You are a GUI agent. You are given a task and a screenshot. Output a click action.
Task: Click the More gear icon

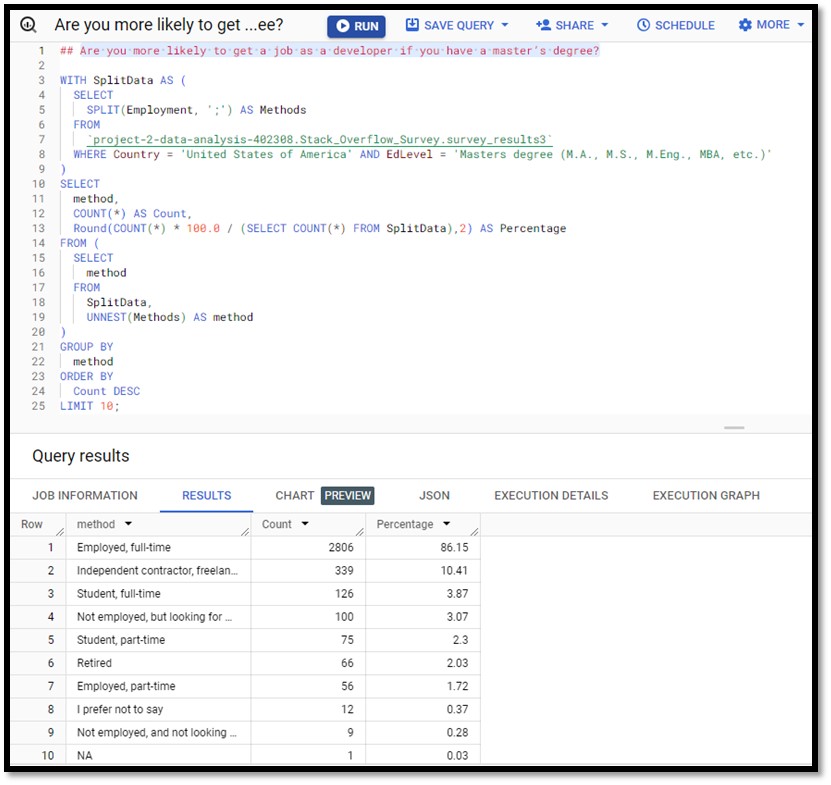pyautogui.click(x=746, y=25)
